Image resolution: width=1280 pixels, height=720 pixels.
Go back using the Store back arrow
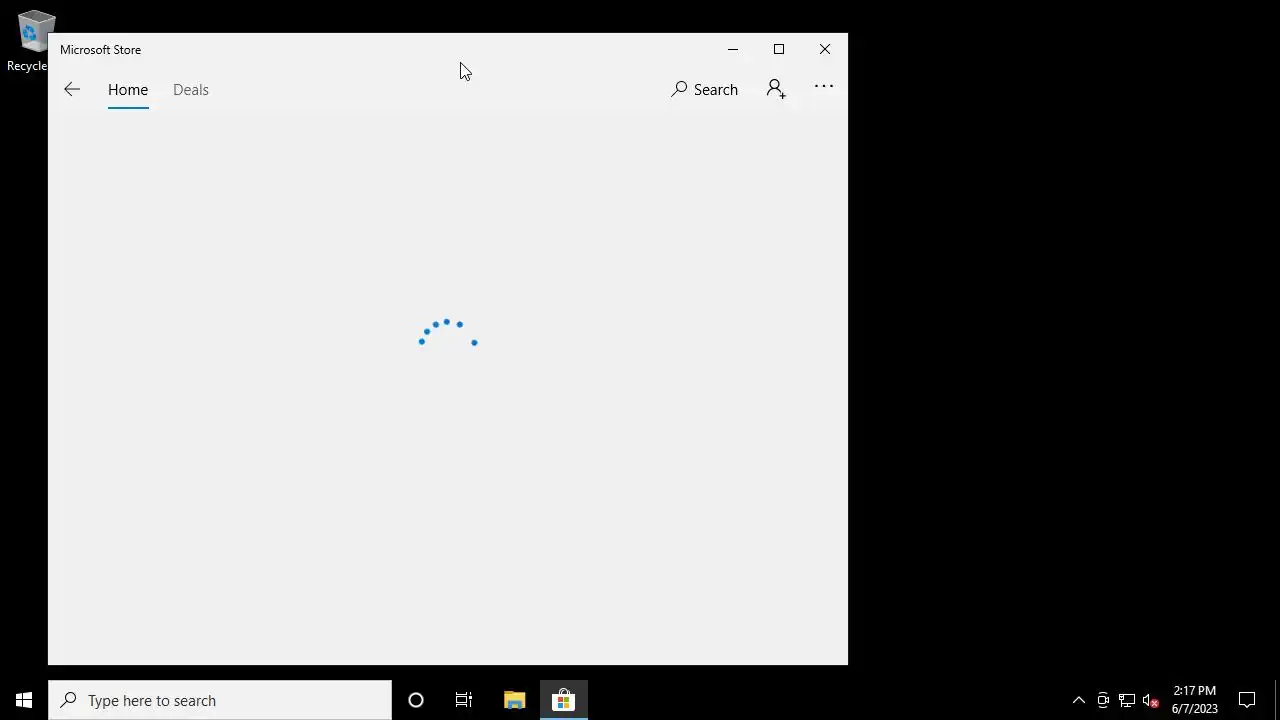(x=72, y=89)
